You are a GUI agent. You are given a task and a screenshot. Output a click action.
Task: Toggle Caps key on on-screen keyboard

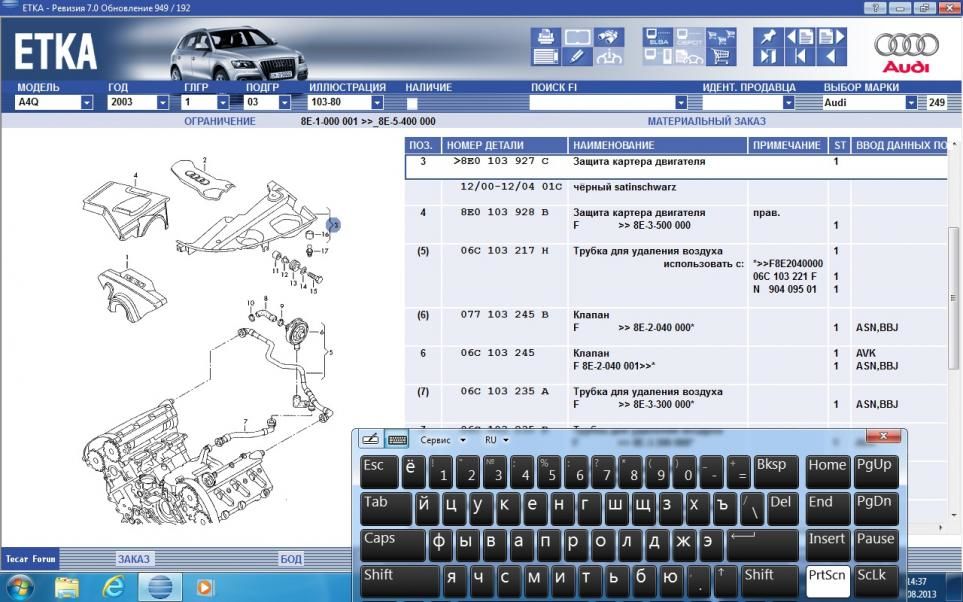pos(392,544)
